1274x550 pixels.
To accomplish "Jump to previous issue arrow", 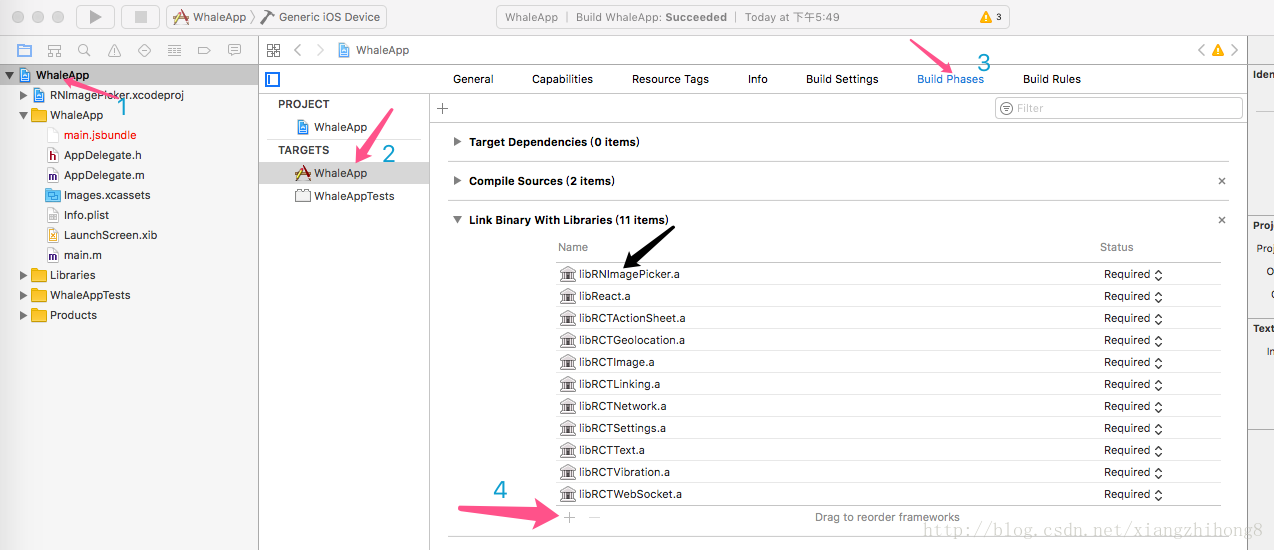I will click(1201, 50).
